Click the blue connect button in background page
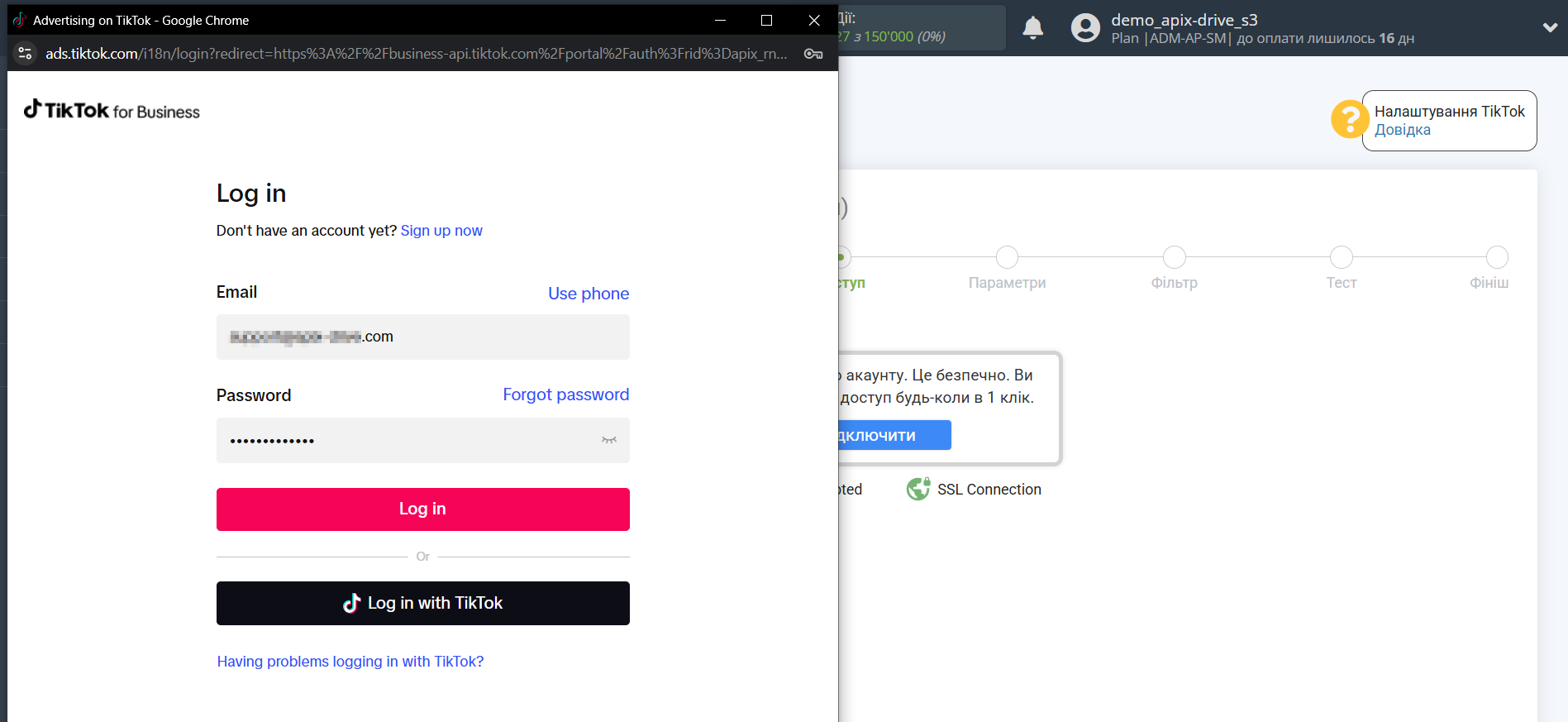The width and height of the screenshot is (1568, 722). coord(895,435)
